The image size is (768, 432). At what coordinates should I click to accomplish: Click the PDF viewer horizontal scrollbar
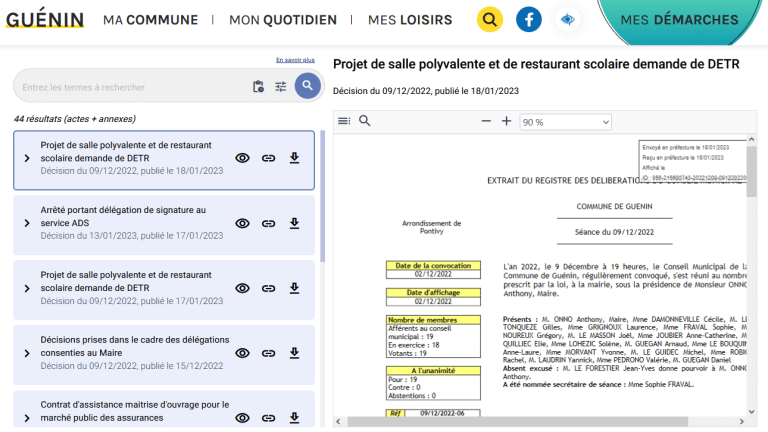[518, 422]
